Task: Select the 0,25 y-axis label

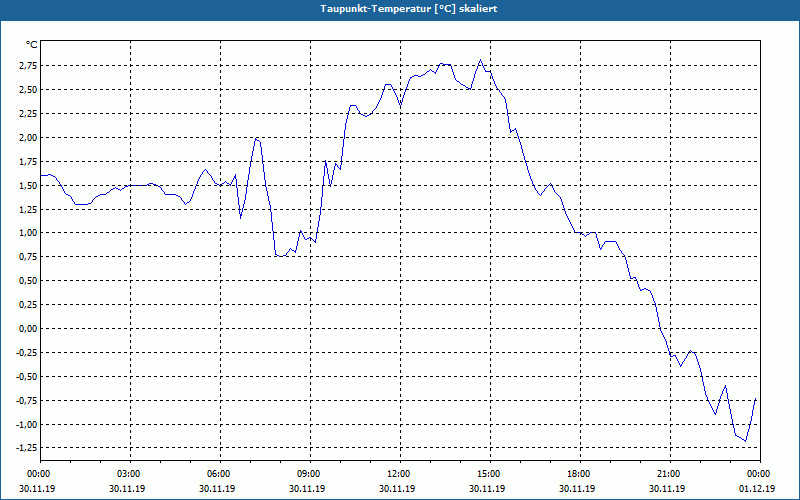Action: pyautogui.click(x=28, y=305)
